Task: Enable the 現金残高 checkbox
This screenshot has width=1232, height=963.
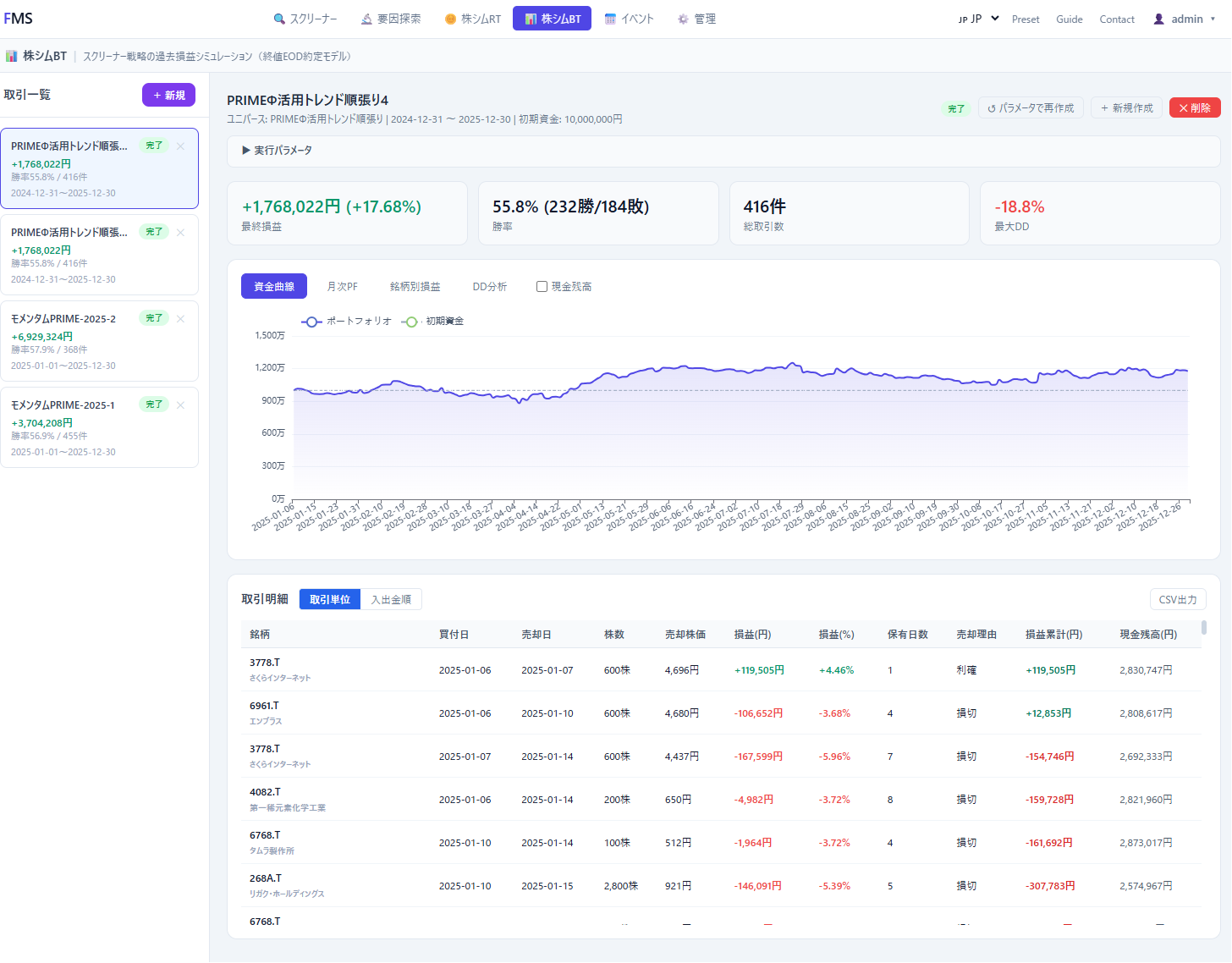Action: [542, 287]
